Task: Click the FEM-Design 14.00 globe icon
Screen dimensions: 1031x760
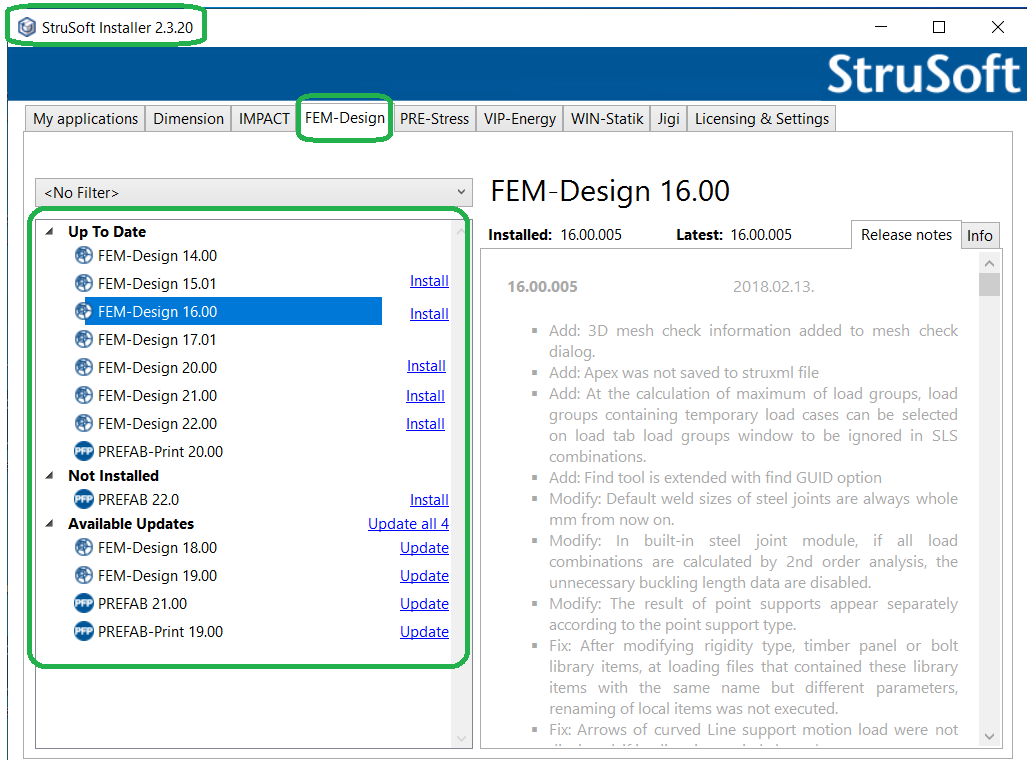Action: pos(84,255)
